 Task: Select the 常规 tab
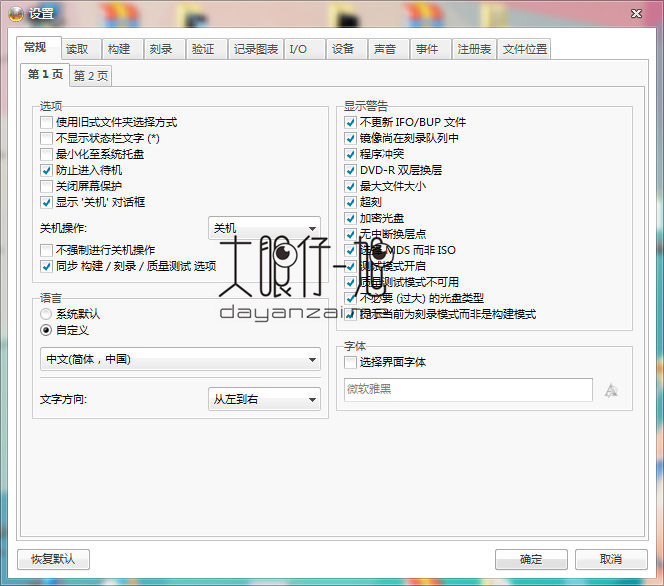(x=39, y=47)
